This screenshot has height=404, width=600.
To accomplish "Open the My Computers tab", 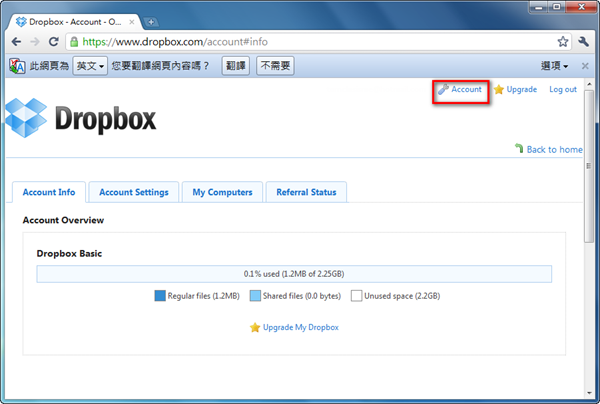I will pos(222,192).
